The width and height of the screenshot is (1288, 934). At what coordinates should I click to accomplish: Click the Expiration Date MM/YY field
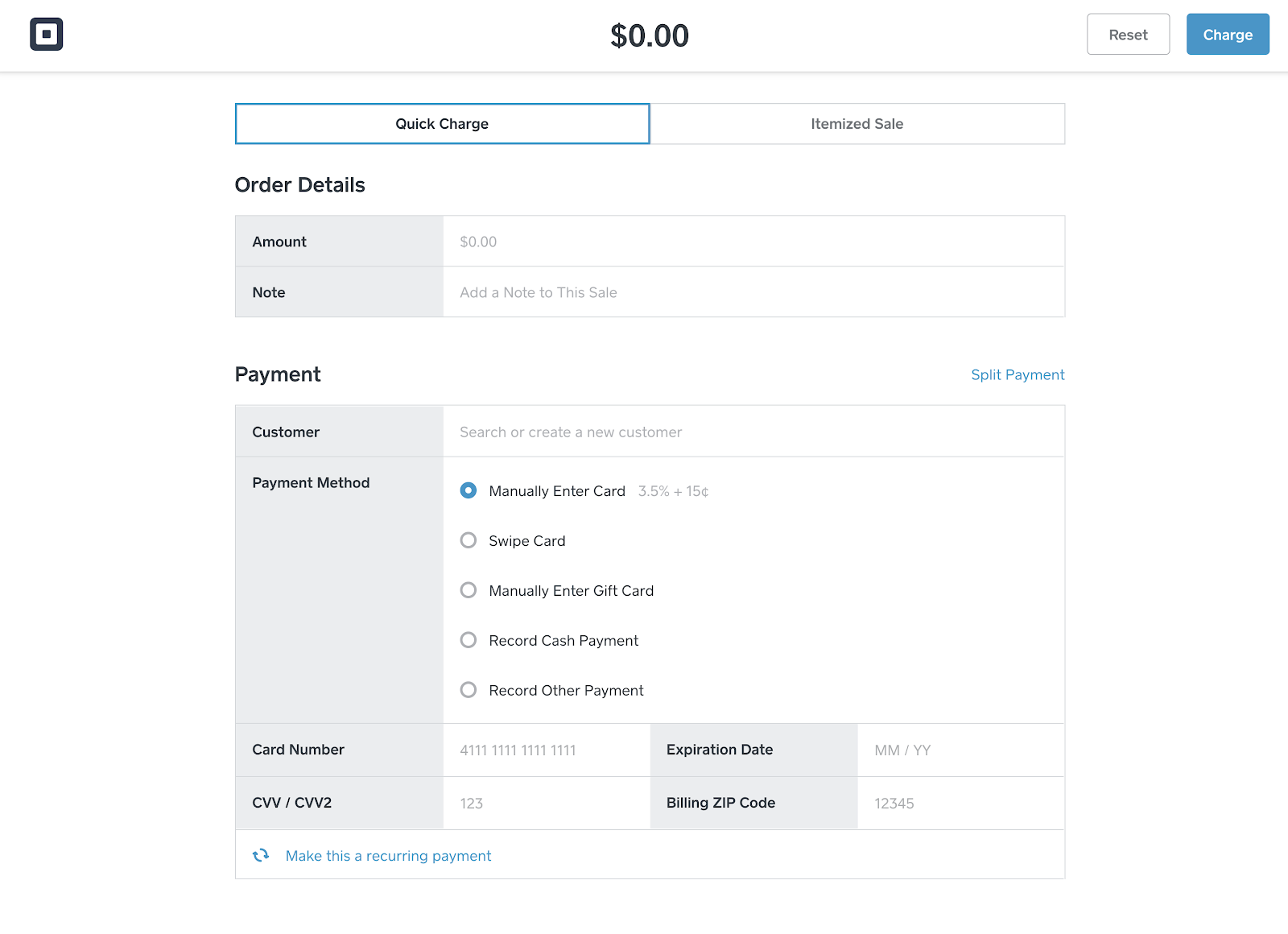point(960,750)
